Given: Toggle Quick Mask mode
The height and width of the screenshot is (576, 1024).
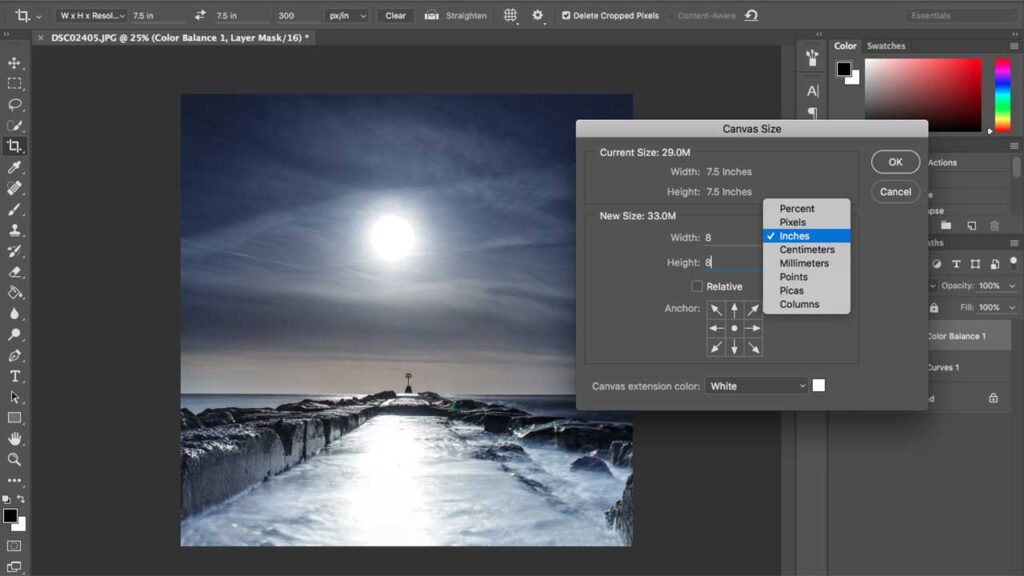Looking at the screenshot, I should [x=14, y=546].
